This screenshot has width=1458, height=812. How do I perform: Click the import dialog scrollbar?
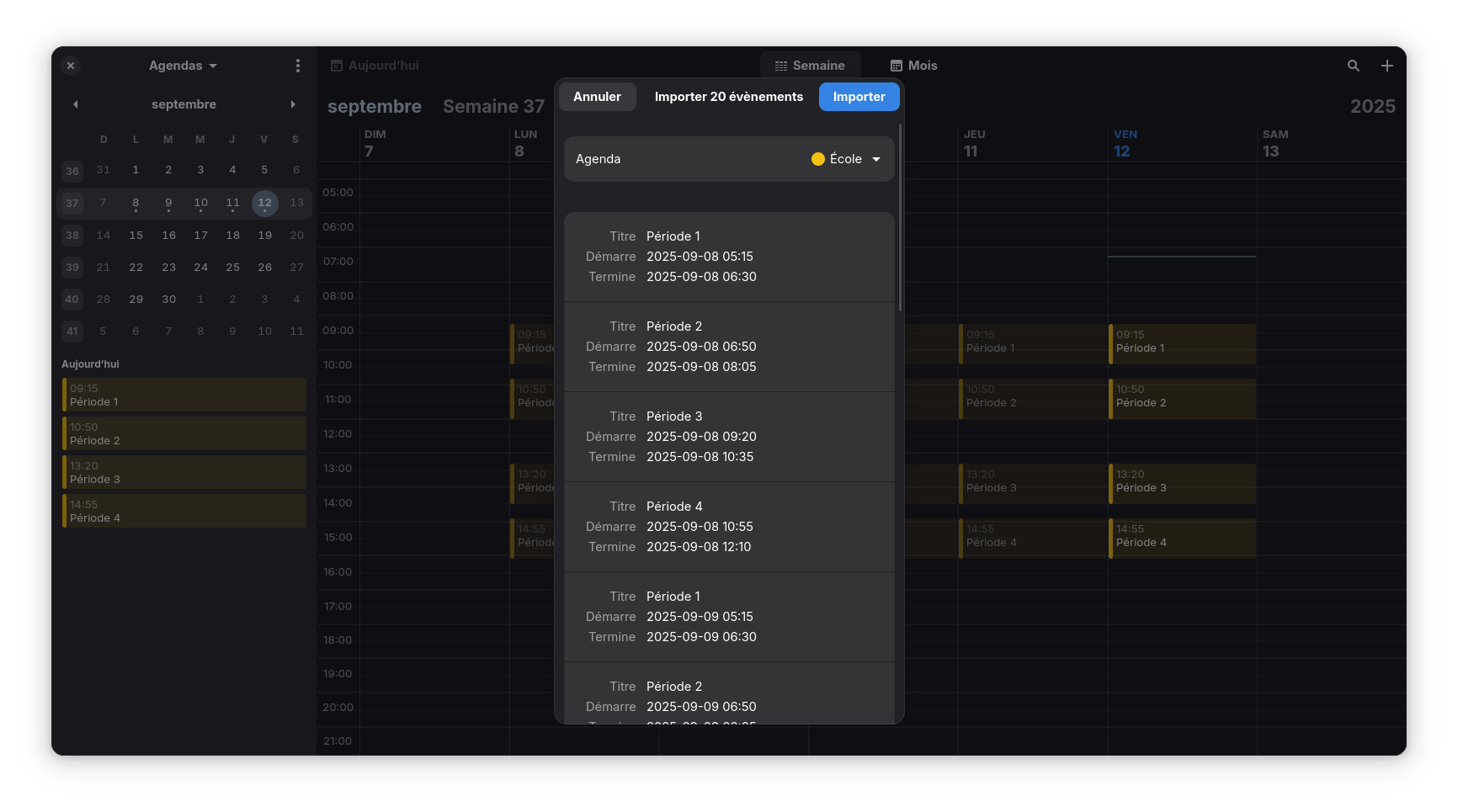pyautogui.click(x=900, y=219)
